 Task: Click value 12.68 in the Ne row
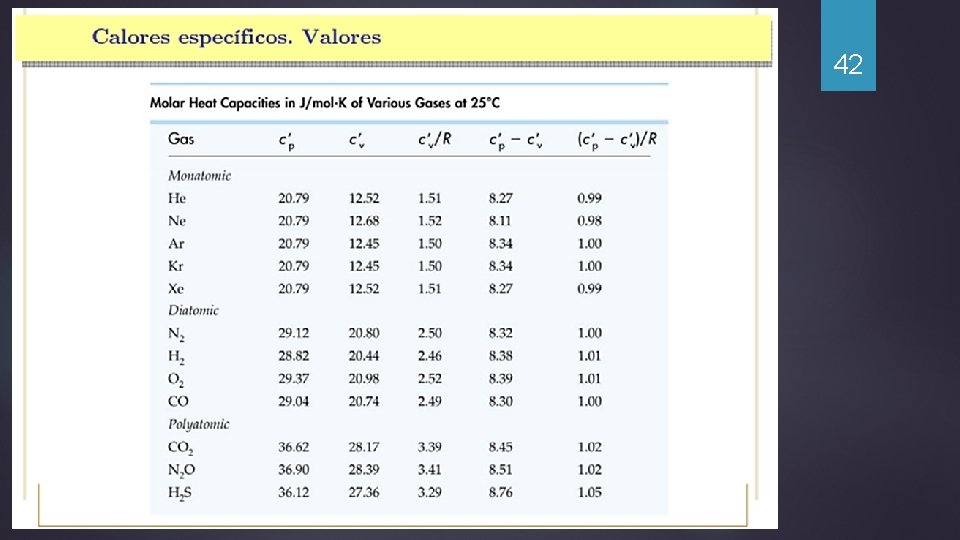[x=364, y=221]
